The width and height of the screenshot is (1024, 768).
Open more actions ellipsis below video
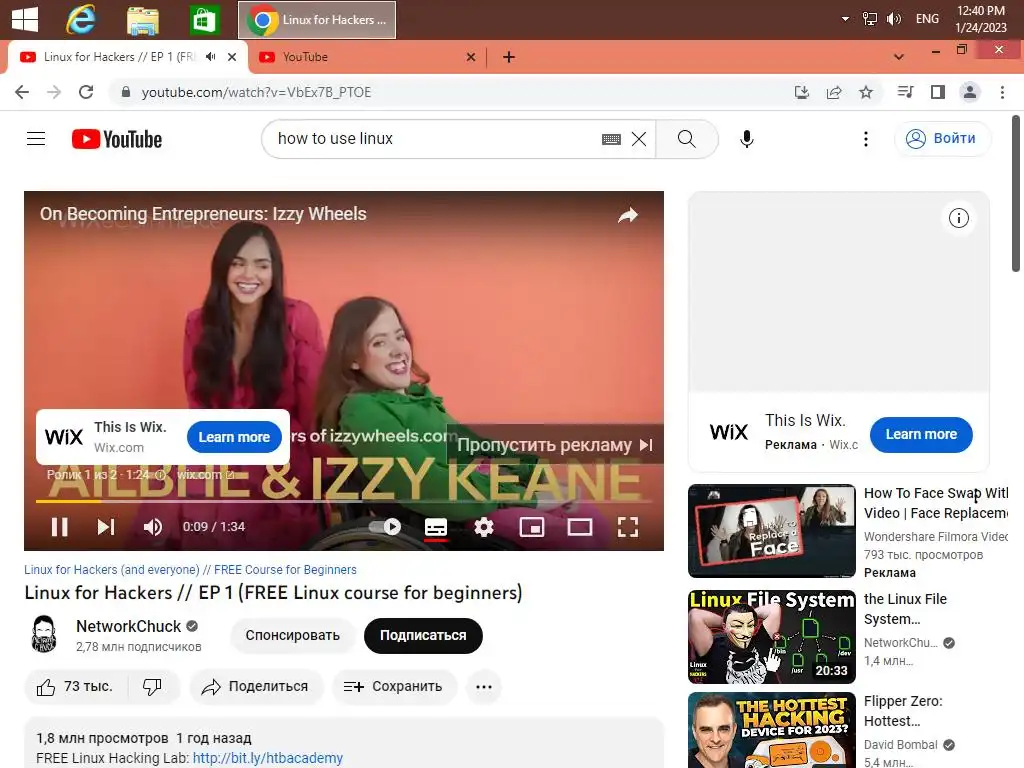point(484,686)
